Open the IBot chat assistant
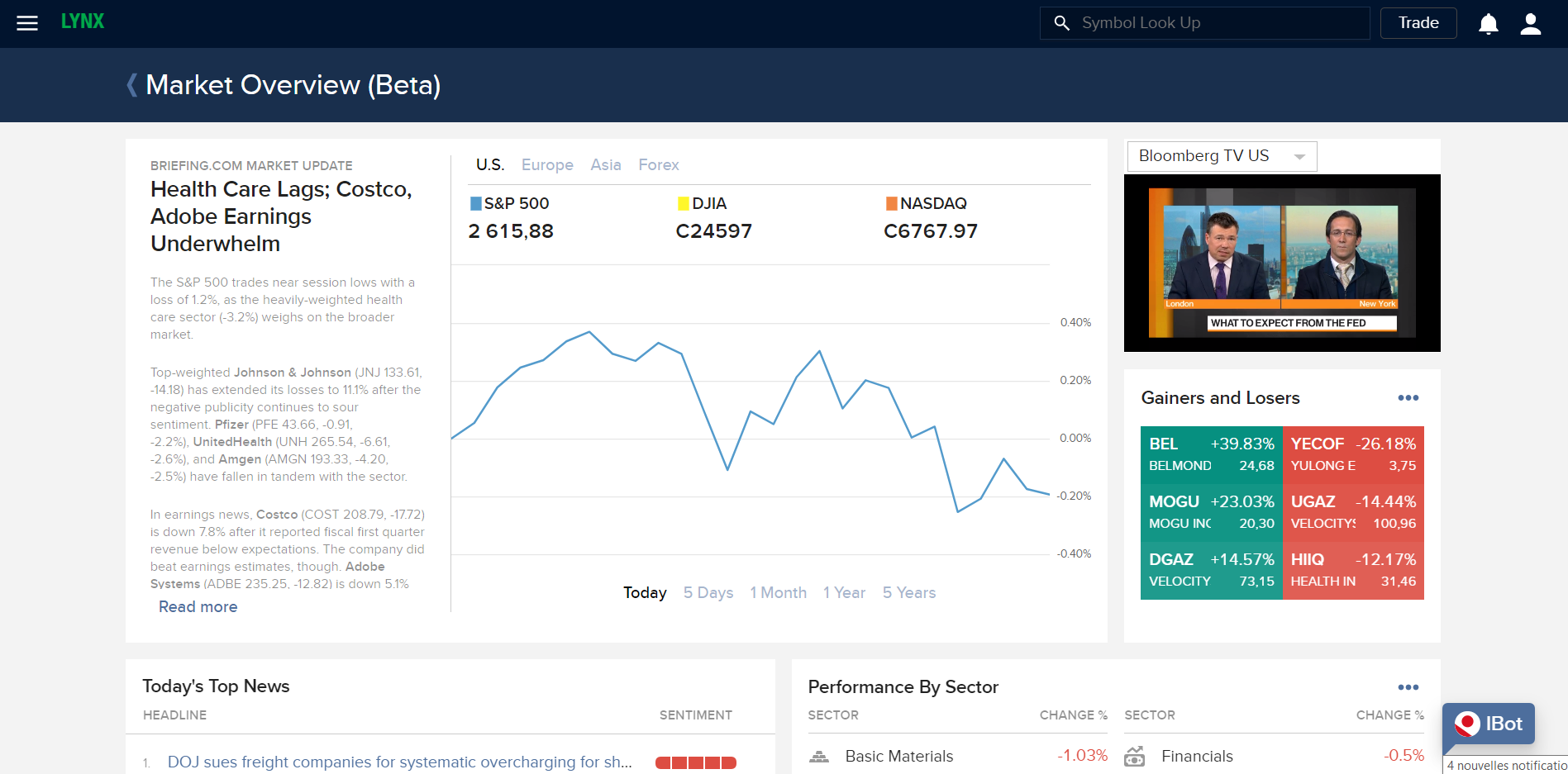The height and width of the screenshot is (774, 1568). click(x=1488, y=724)
